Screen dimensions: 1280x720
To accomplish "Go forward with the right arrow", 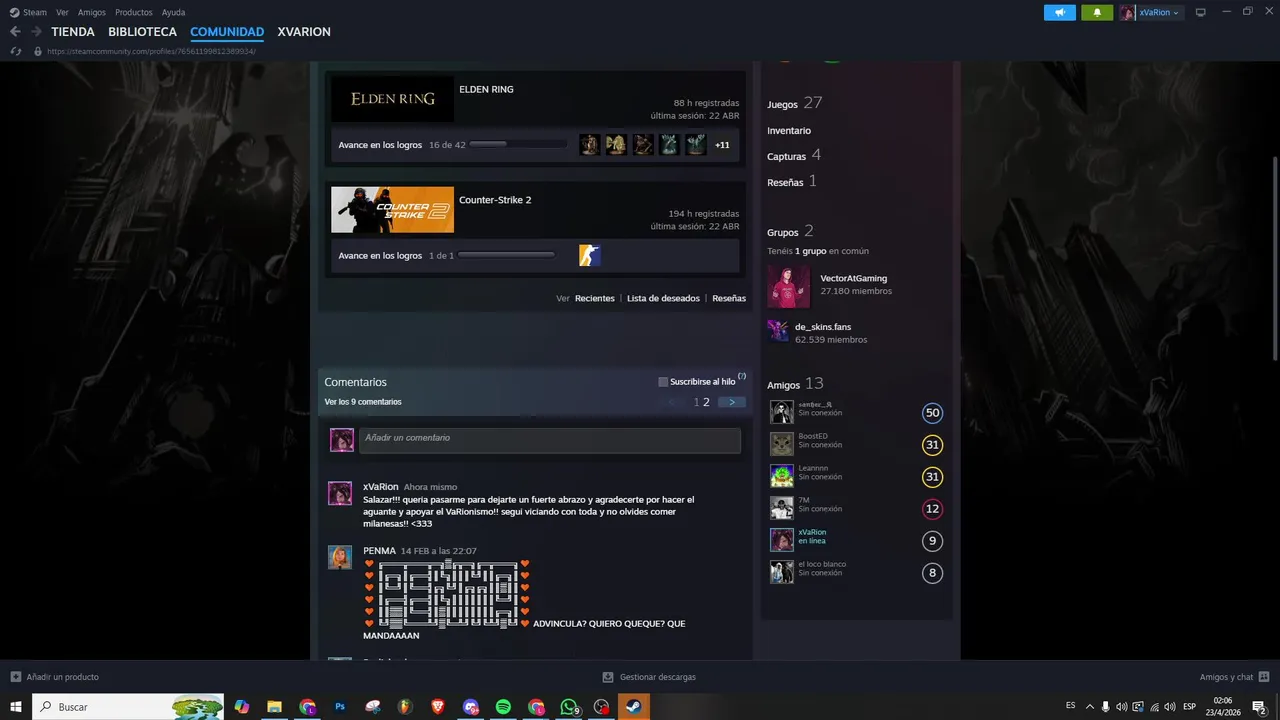I will coord(36,32).
